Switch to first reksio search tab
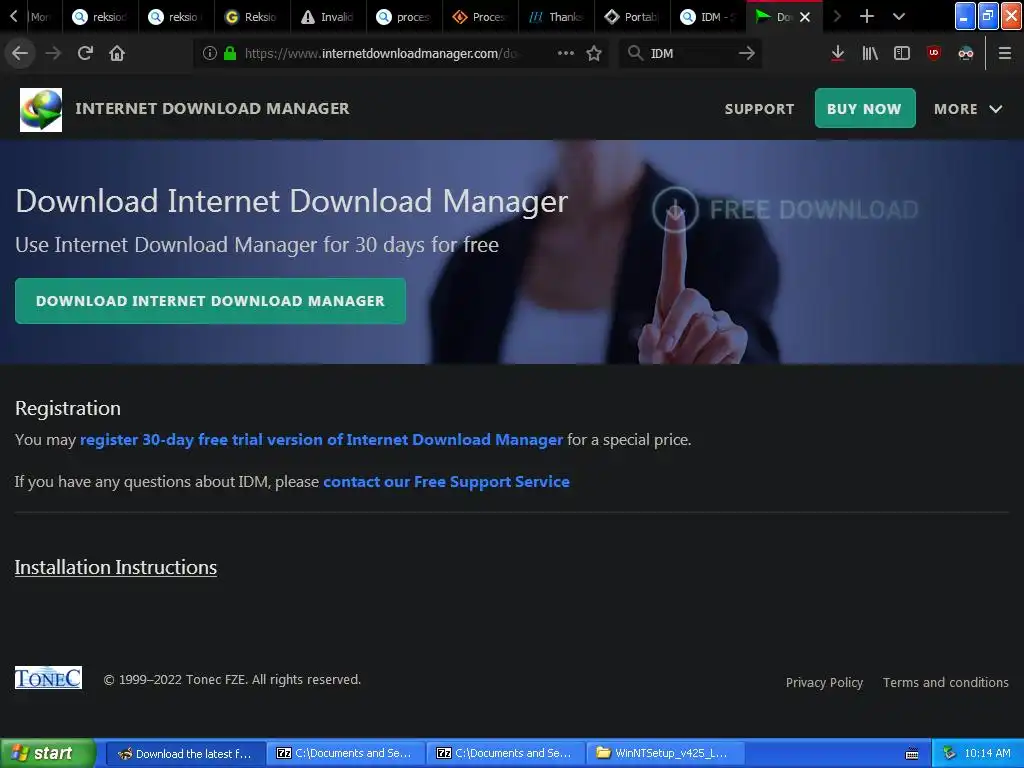1024x768 pixels. pos(101,17)
